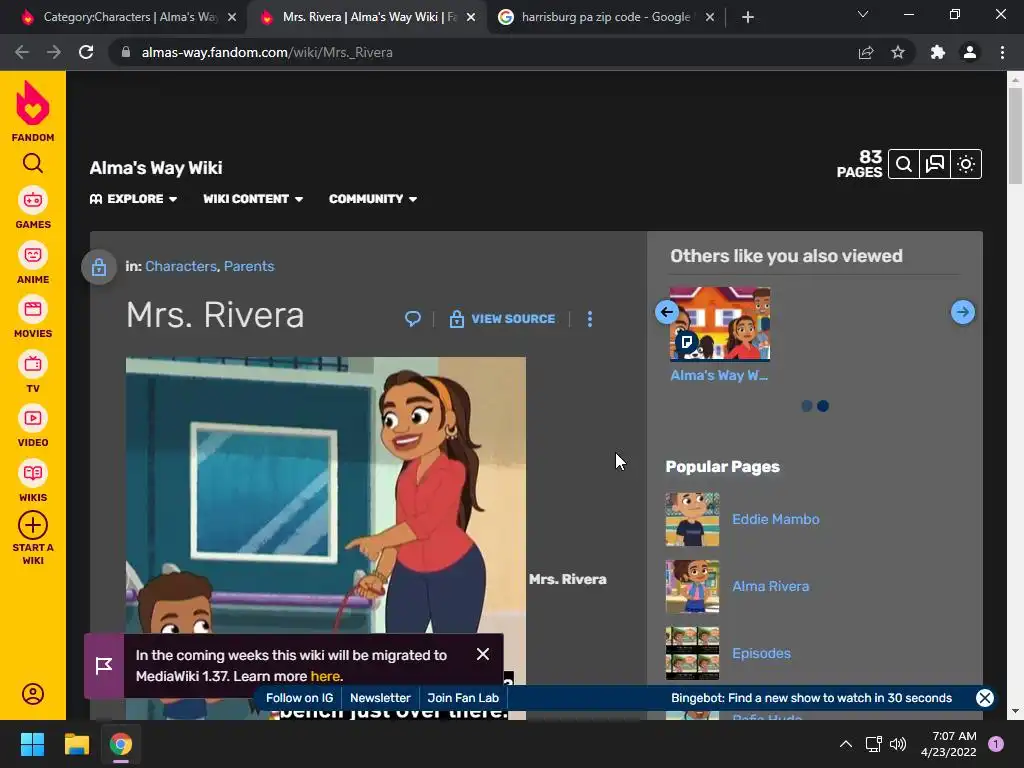Open the Parents category link

(x=249, y=266)
